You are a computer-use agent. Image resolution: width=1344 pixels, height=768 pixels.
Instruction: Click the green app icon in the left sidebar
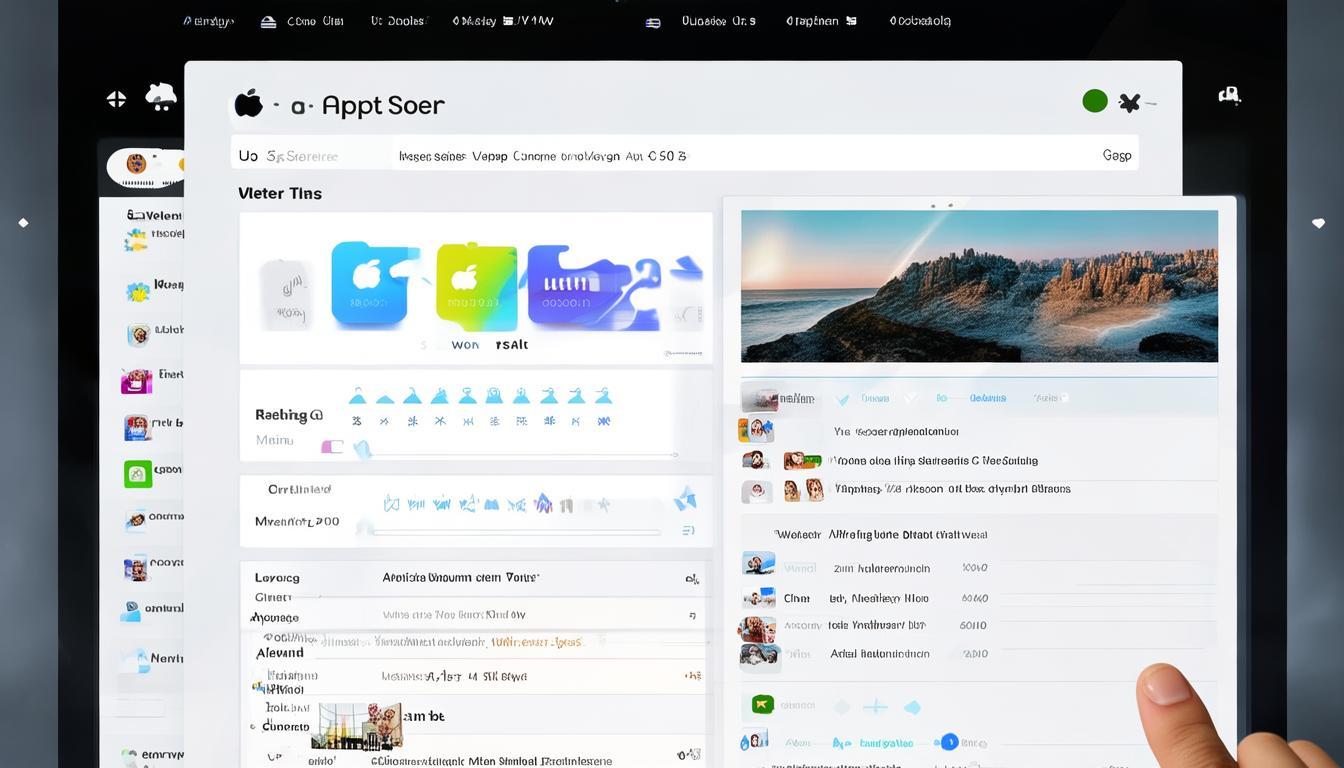pyautogui.click(x=137, y=474)
